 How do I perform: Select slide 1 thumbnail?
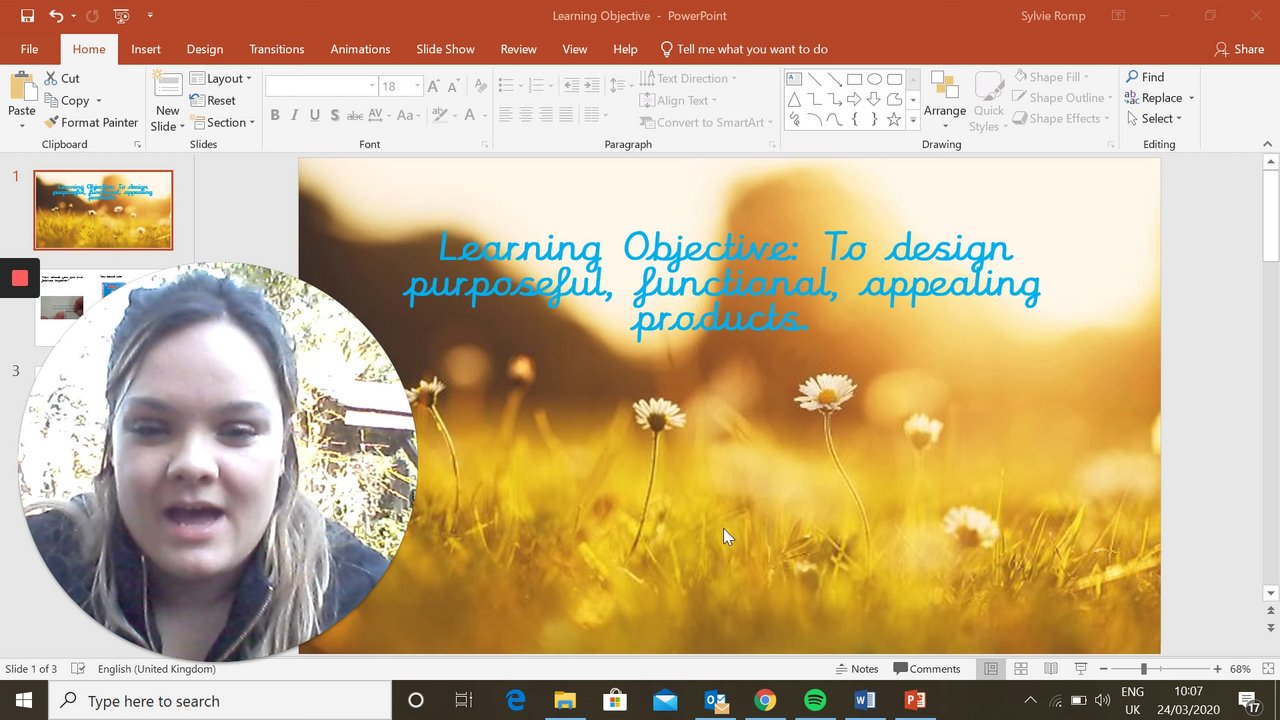coord(103,210)
